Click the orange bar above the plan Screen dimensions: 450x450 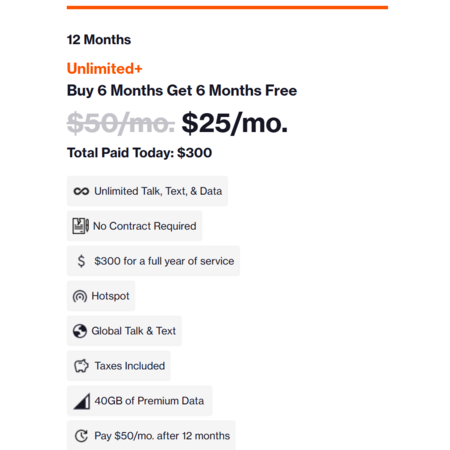click(x=227, y=7)
